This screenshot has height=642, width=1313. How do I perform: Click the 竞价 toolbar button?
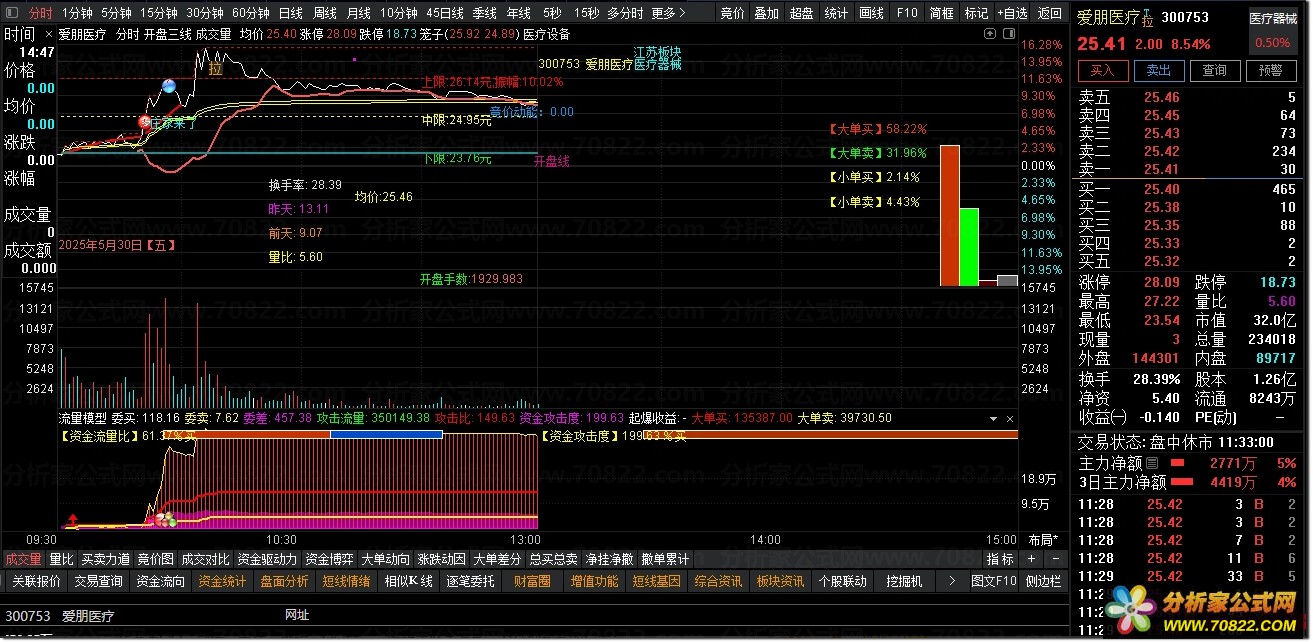point(733,13)
